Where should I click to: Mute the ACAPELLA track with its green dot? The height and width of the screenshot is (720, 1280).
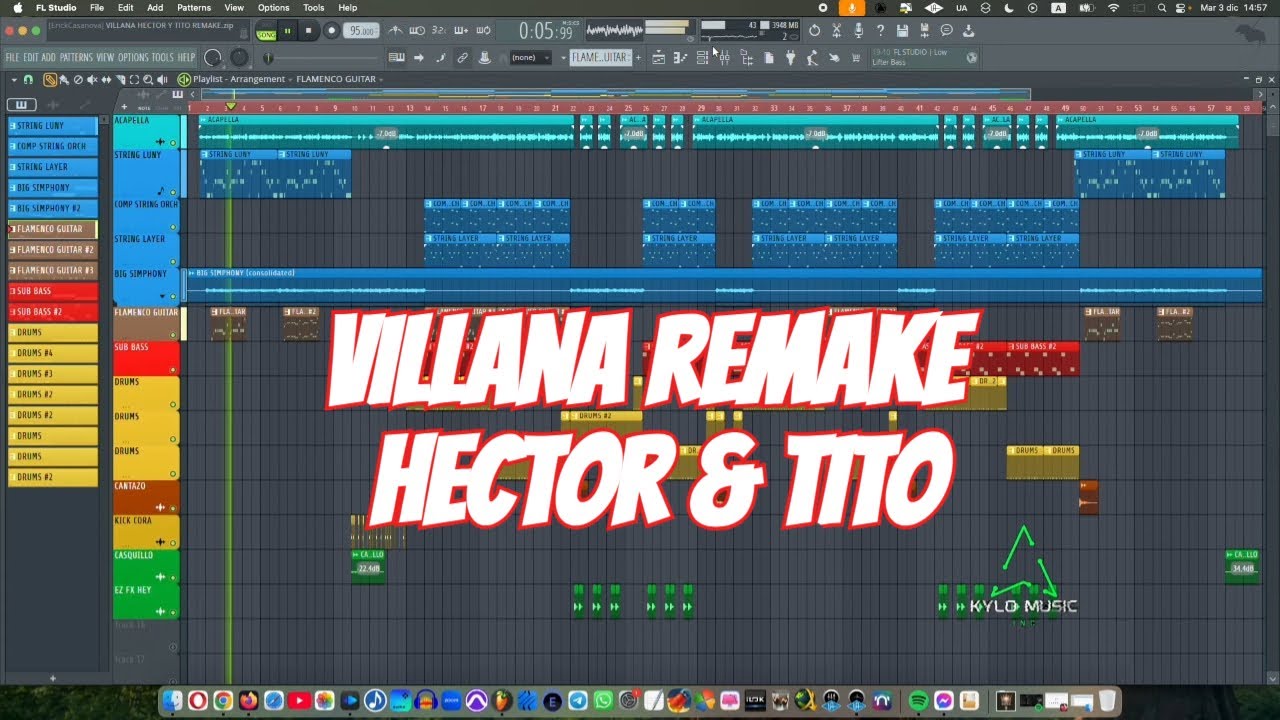[173, 142]
